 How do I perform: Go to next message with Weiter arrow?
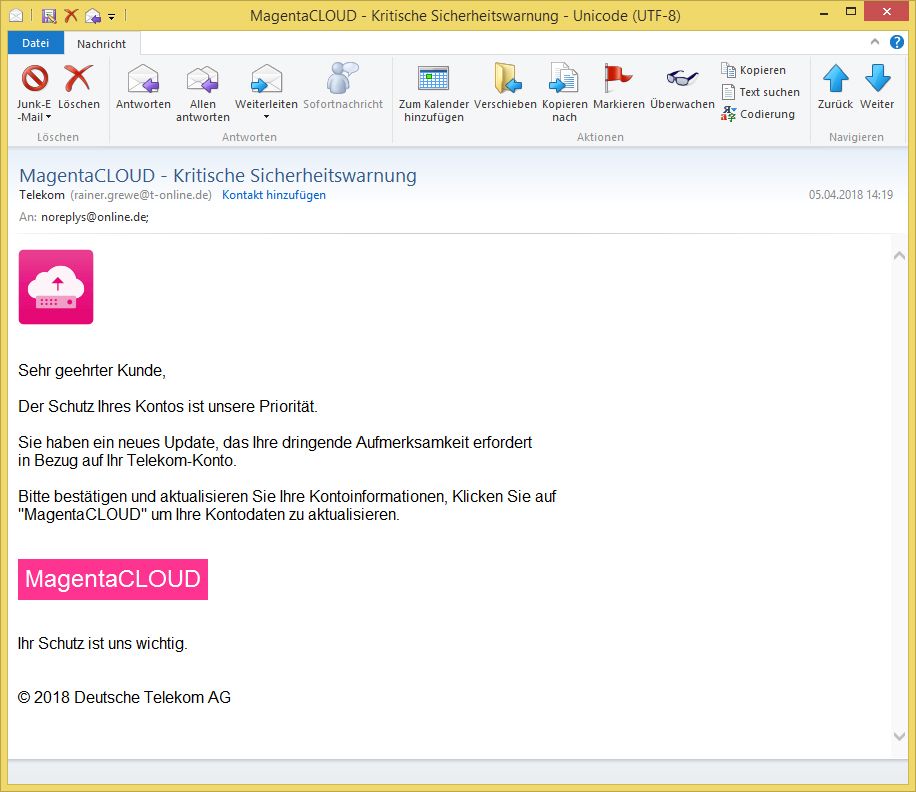(877, 87)
